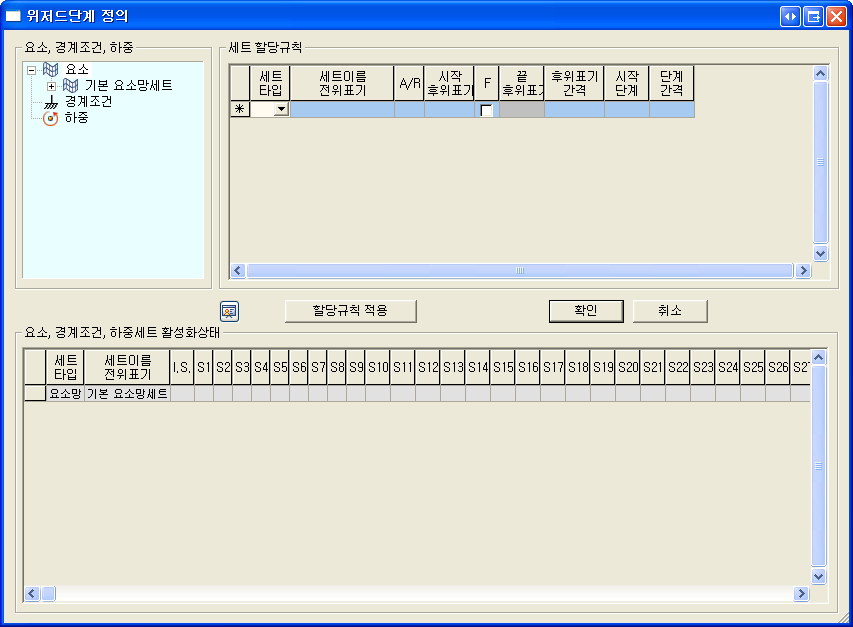The height and width of the screenshot is (627, 853).
Task: Click the vertical scrollbar down arrow in activation table
Action: pos(819,576)
